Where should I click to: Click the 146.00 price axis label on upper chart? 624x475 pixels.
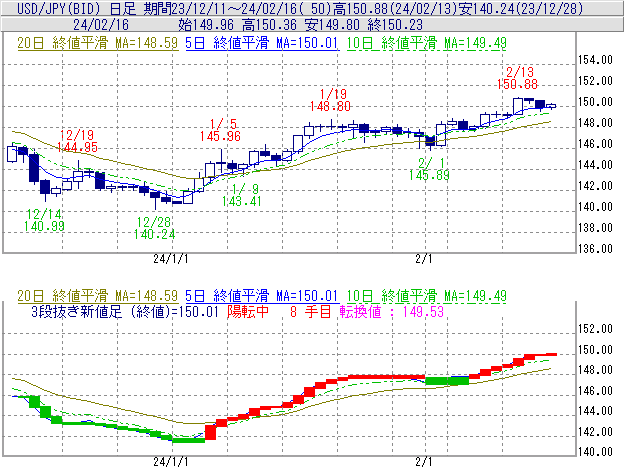pos(595,144)
